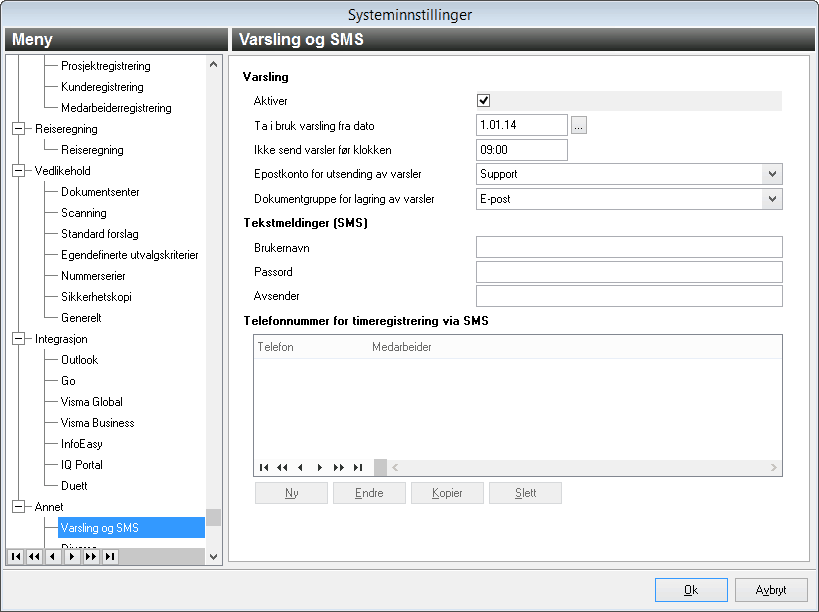Collapse the Integrasjon tree node
This screenshot has height=612, width=819.
pos(19,339)
